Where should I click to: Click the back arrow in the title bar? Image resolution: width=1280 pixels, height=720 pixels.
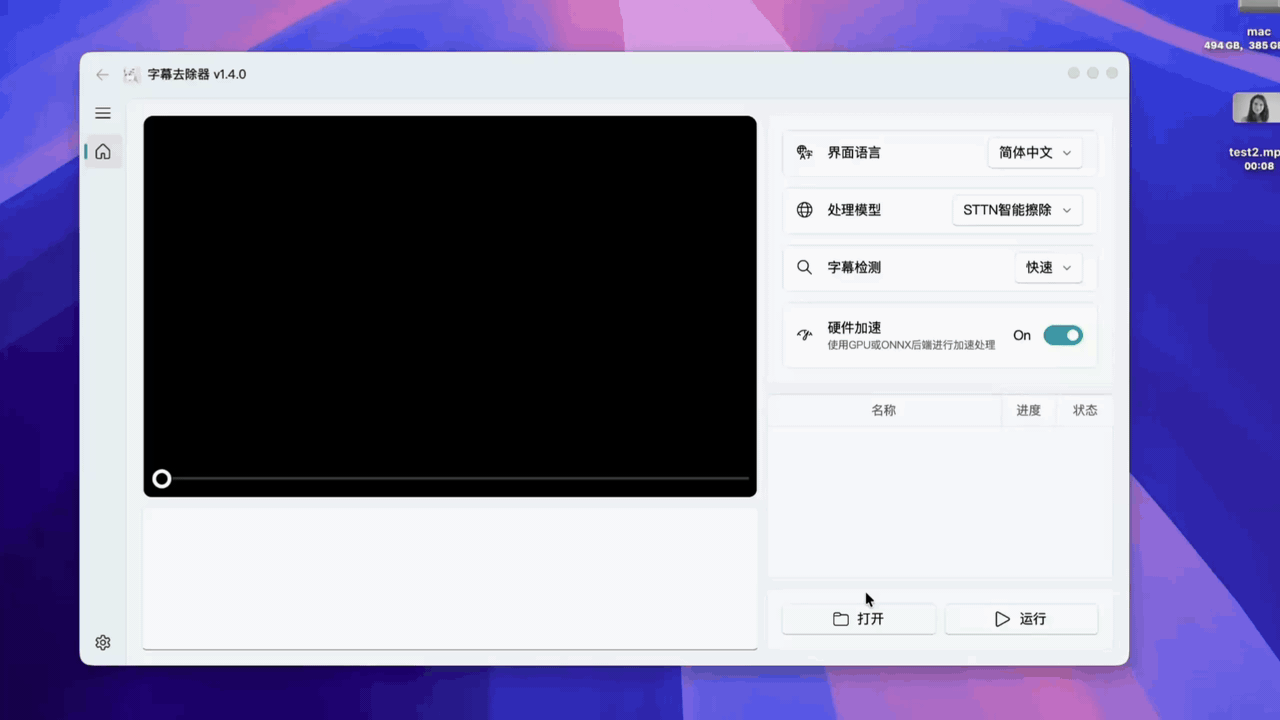click(102, 74)
